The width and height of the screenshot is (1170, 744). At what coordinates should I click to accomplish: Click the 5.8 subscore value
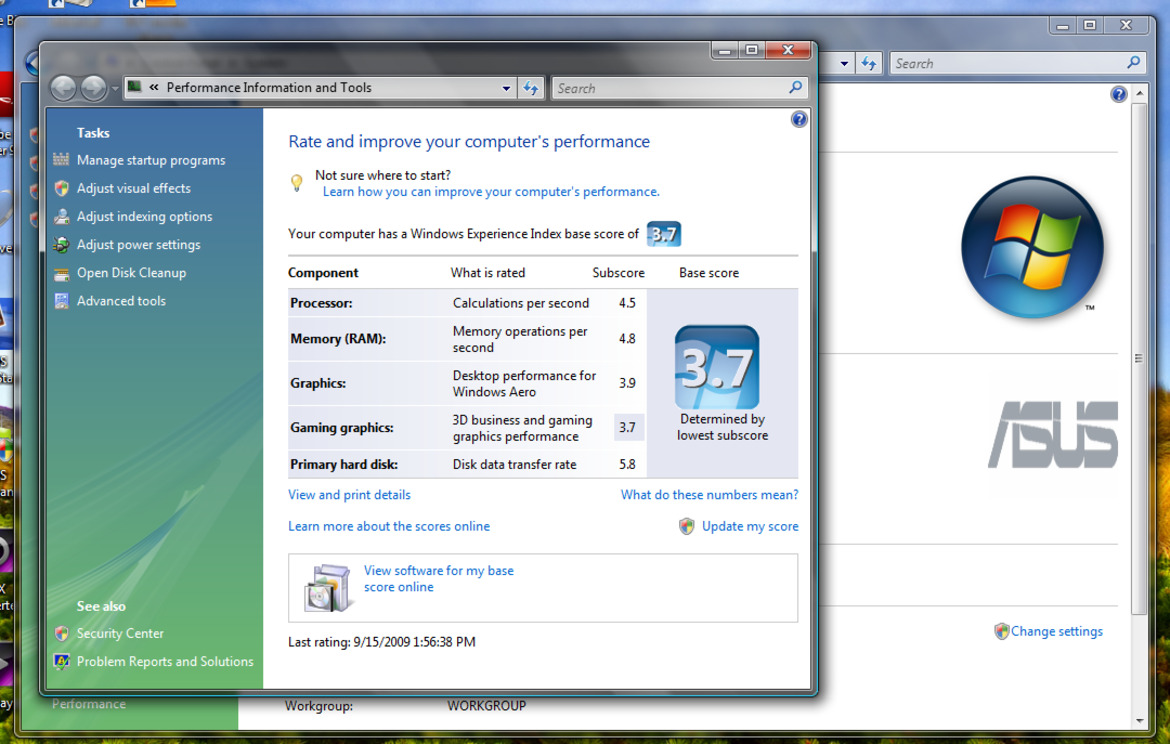click(627, 464)
